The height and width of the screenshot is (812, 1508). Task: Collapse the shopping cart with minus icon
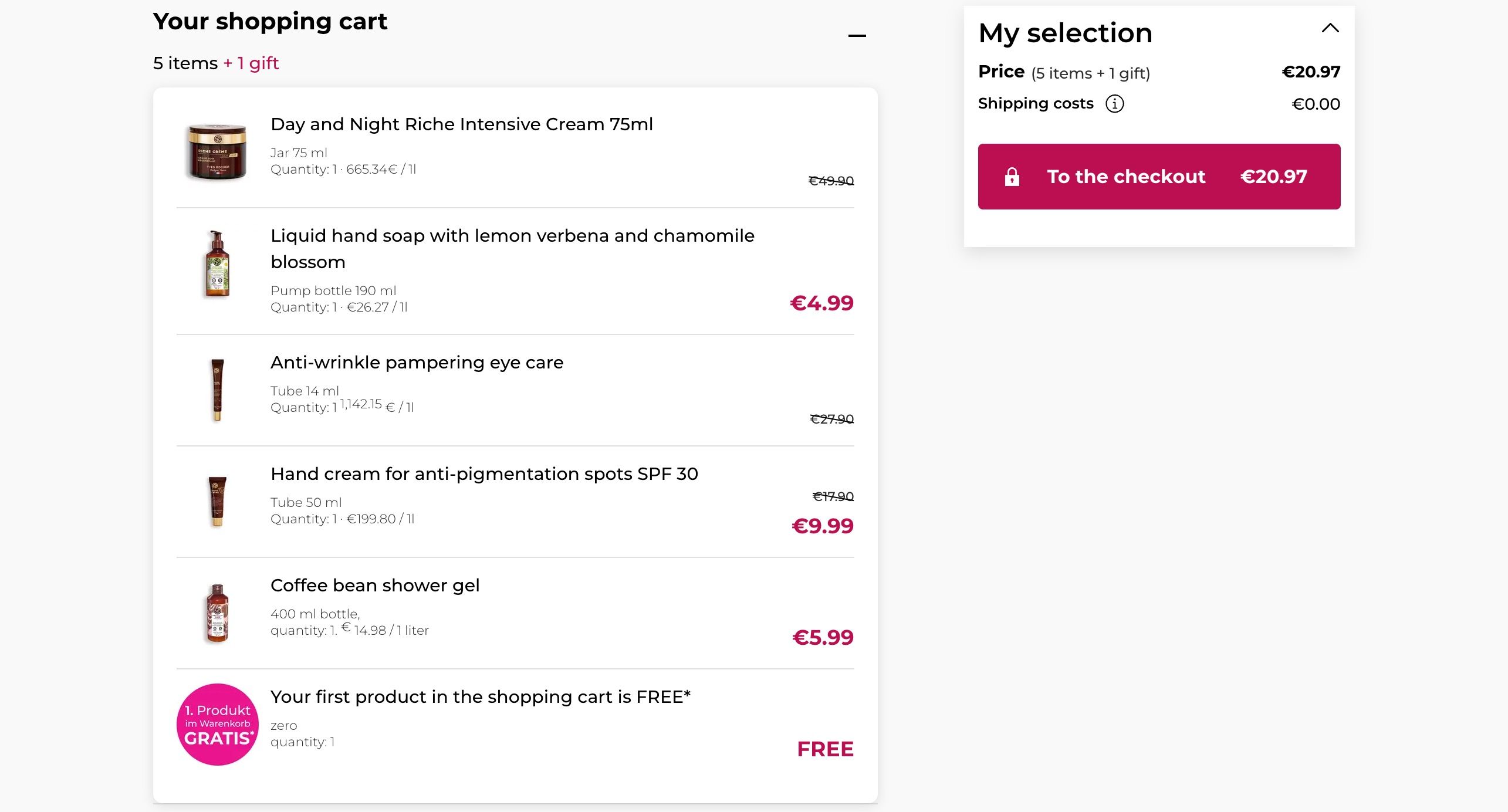857,36
